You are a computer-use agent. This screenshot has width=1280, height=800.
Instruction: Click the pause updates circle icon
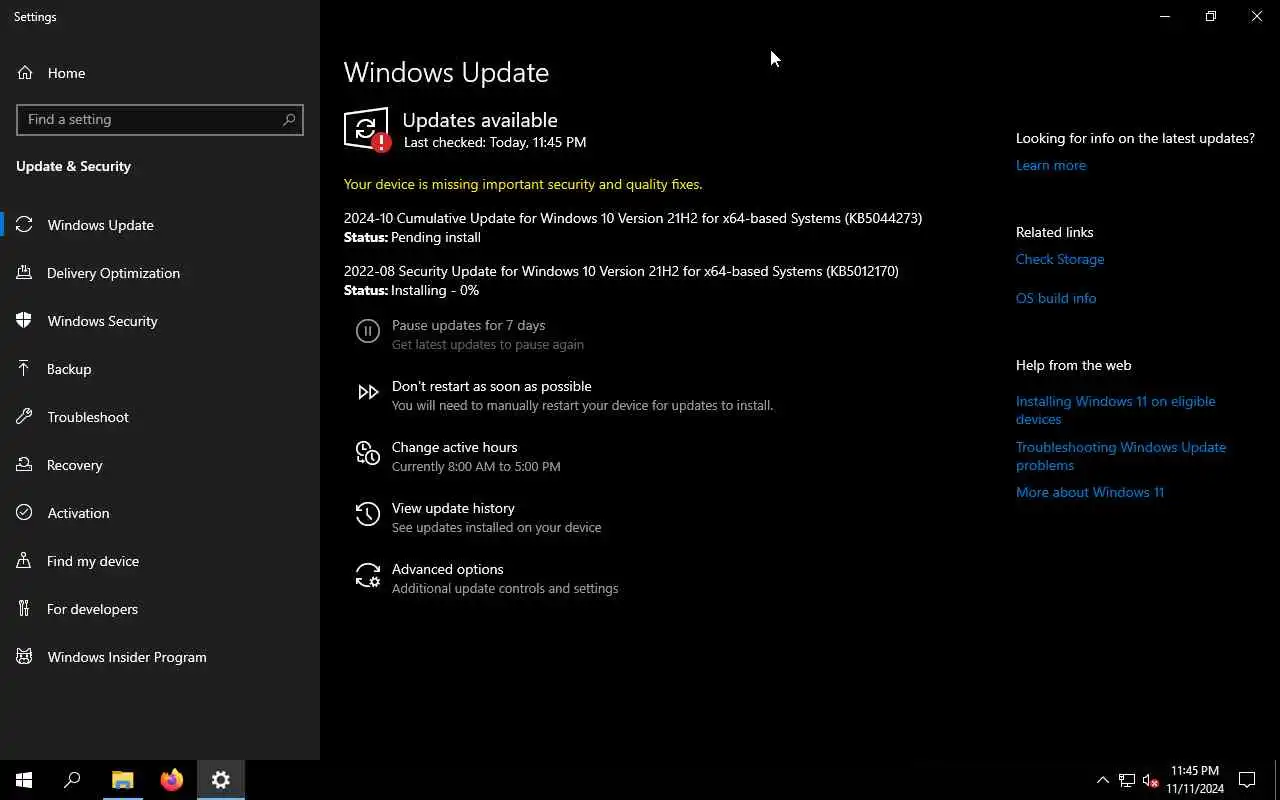[x=368, y=331]
